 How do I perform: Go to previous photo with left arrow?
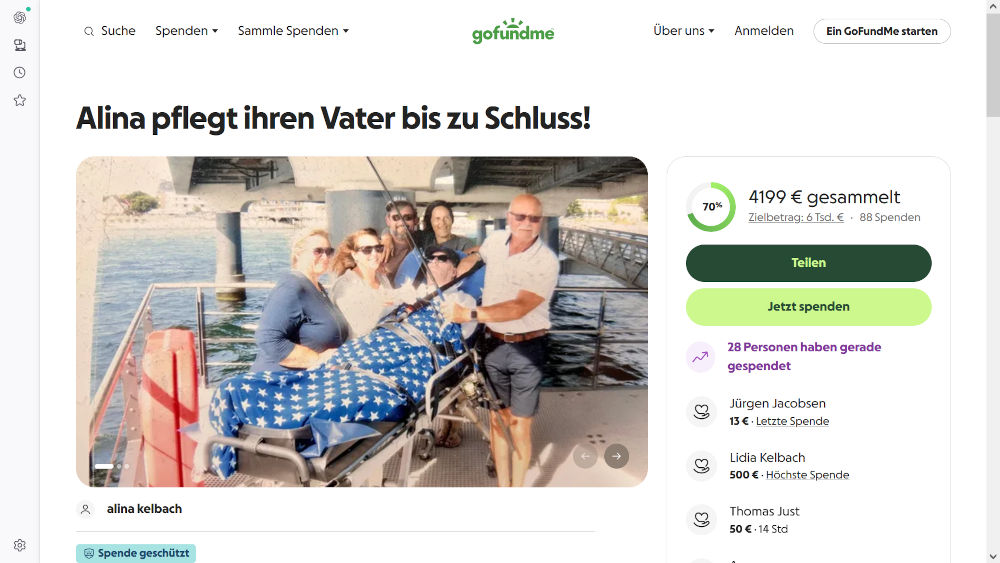click(x=585, y=456)
